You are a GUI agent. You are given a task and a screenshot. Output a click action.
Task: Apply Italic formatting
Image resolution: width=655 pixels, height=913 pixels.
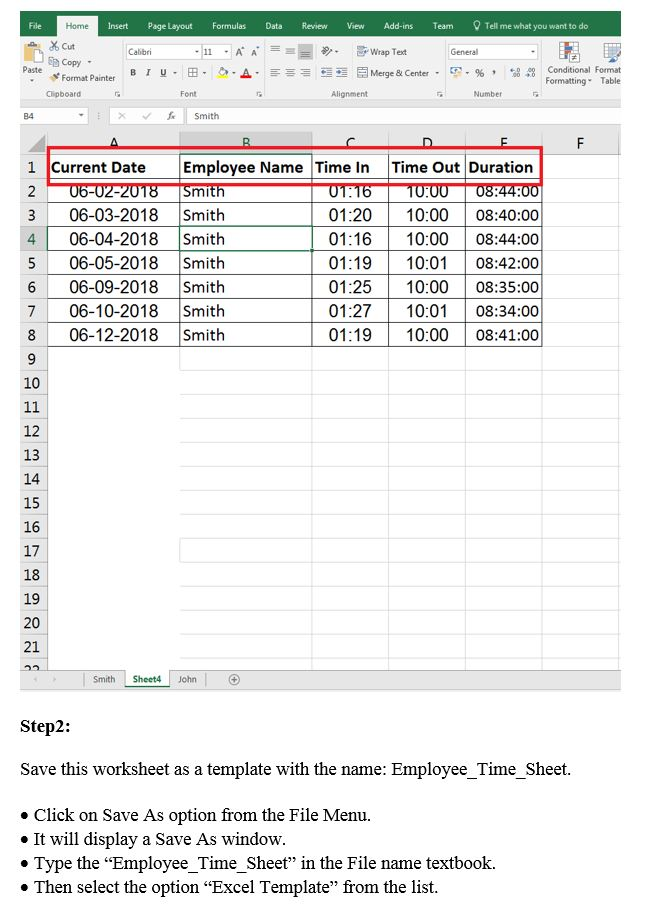(148, 73)
